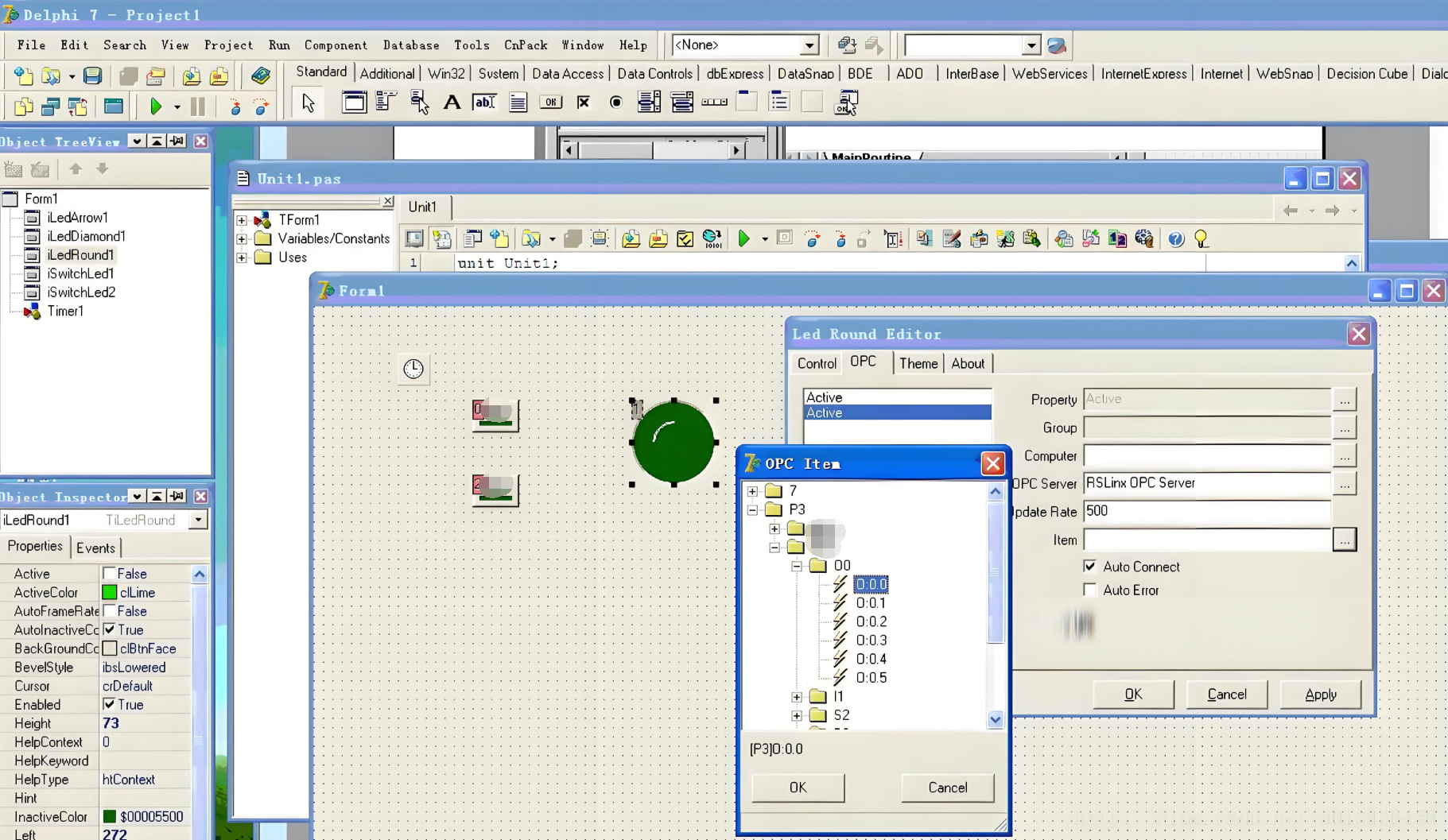Screen dimensions: 1448x840
Task: Enable the Auto Error checkbox
Action: point(1090,590)
